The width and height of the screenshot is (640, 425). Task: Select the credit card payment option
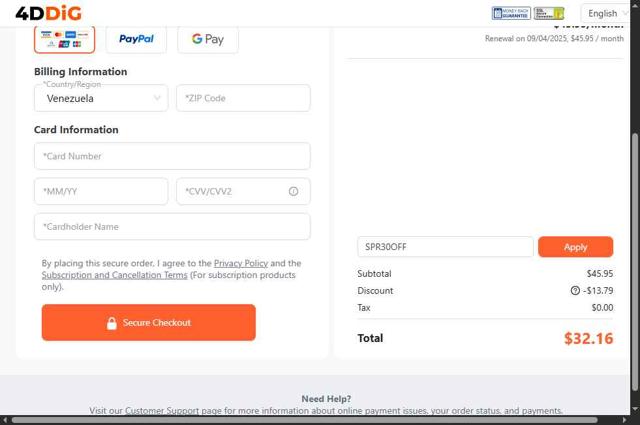pyautogui.click(x=64, y=39)
